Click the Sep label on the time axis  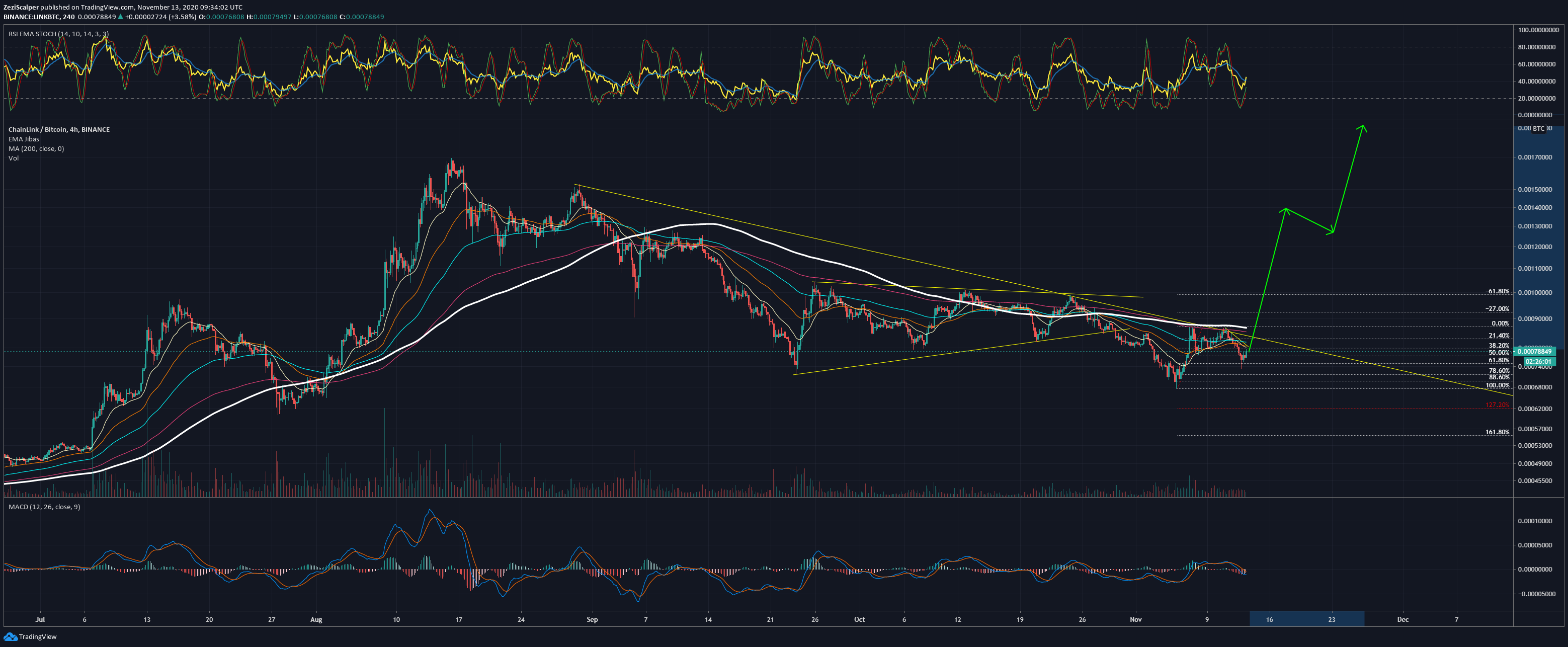(x=592, y=620)
